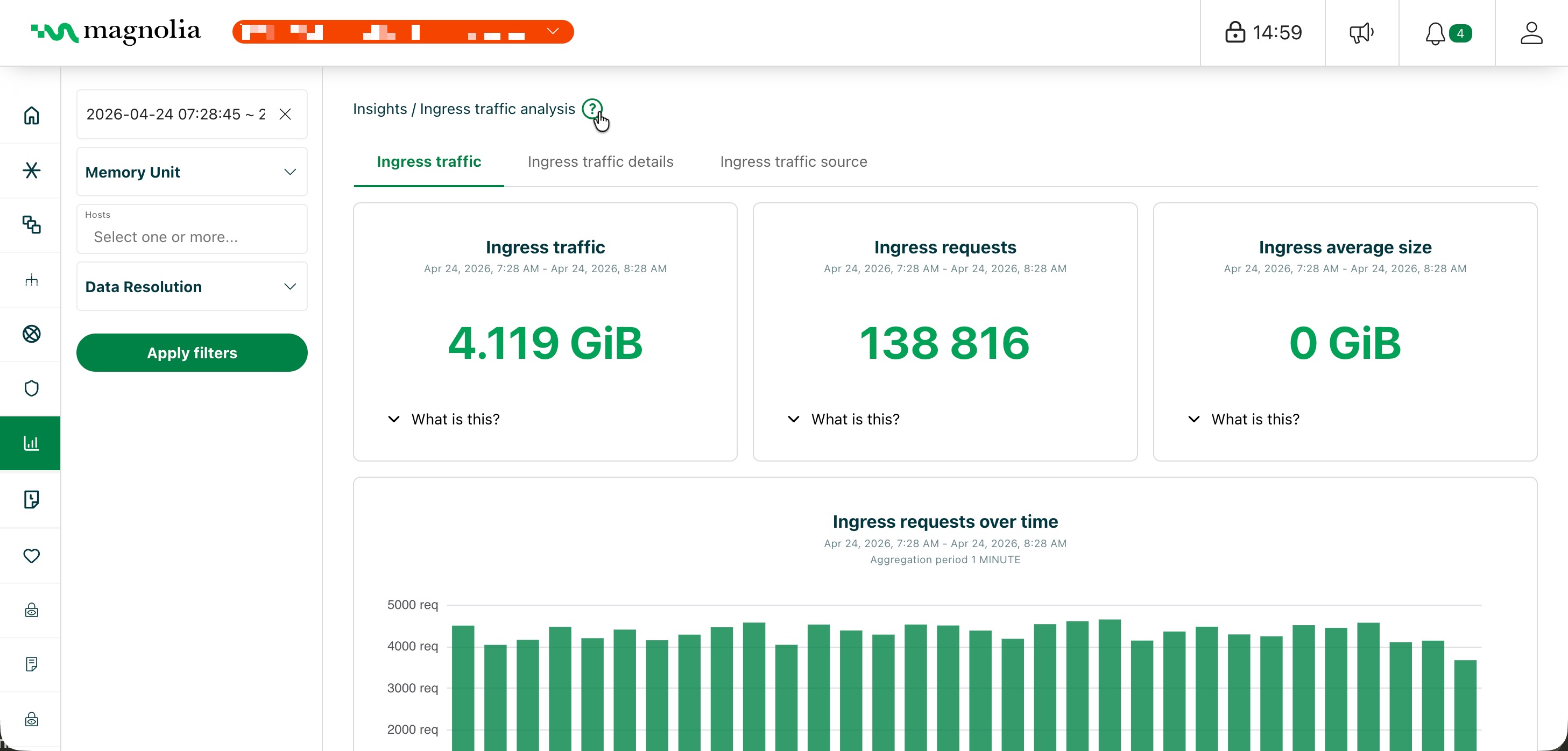
Task: Switch to Ingress traffic source tab
Action: tap(793, 161)
